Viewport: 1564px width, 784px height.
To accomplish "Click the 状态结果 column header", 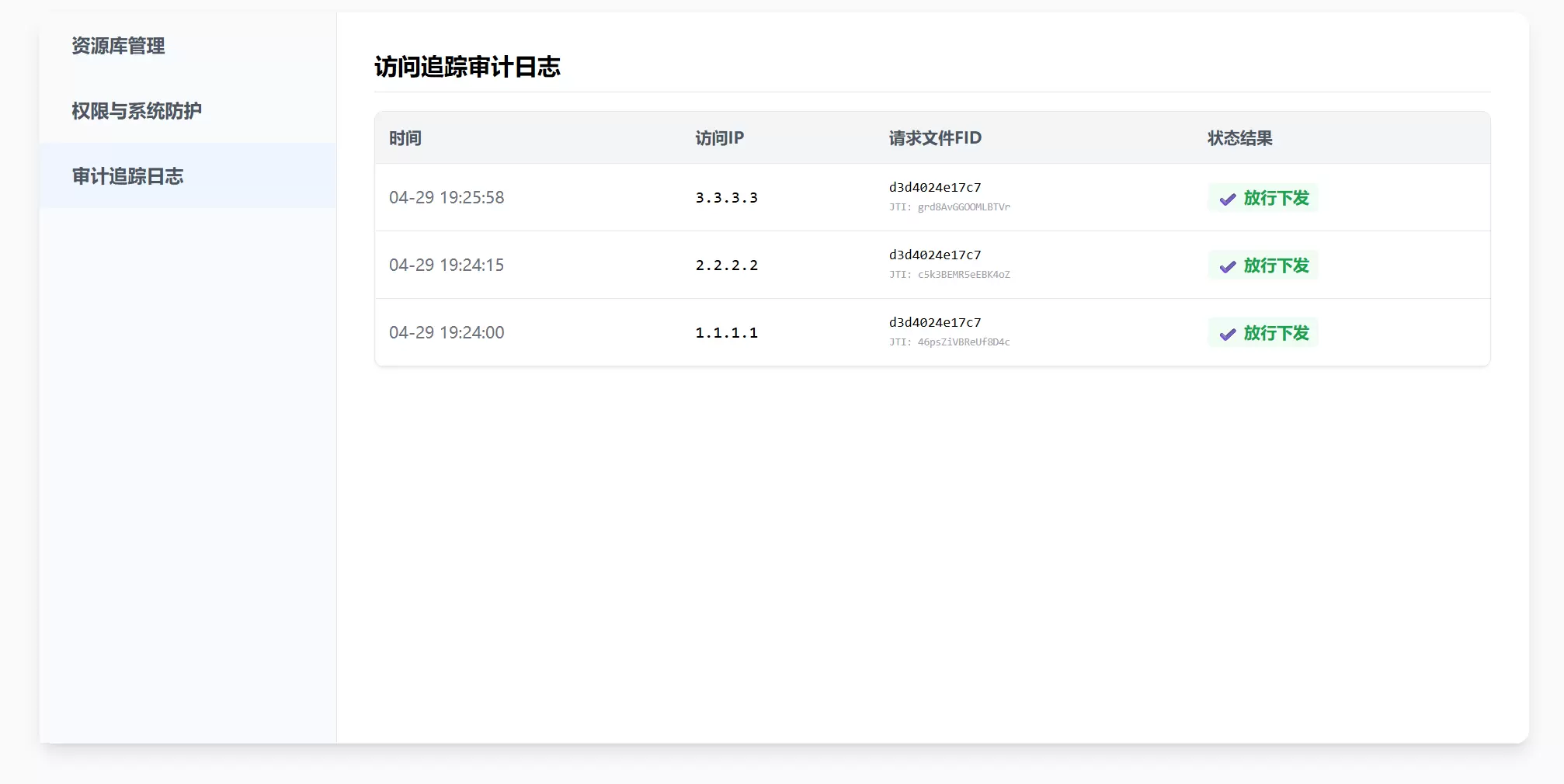I will pyautogui.click(x=1239, y=138).
